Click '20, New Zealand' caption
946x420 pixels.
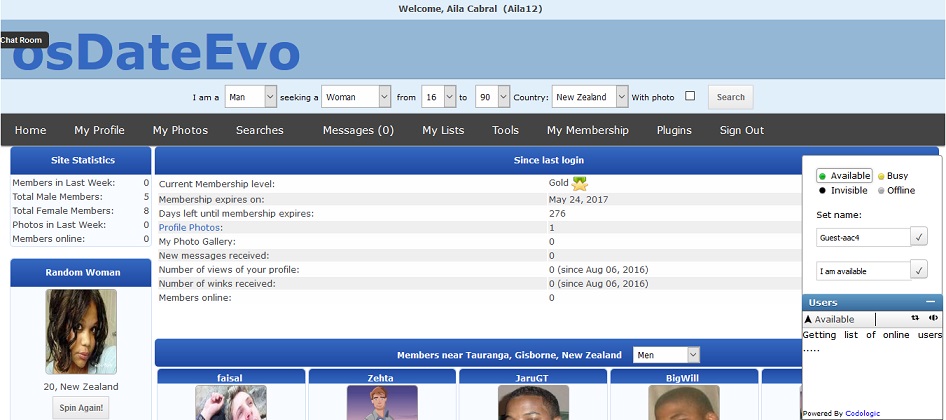pos(81,387)
